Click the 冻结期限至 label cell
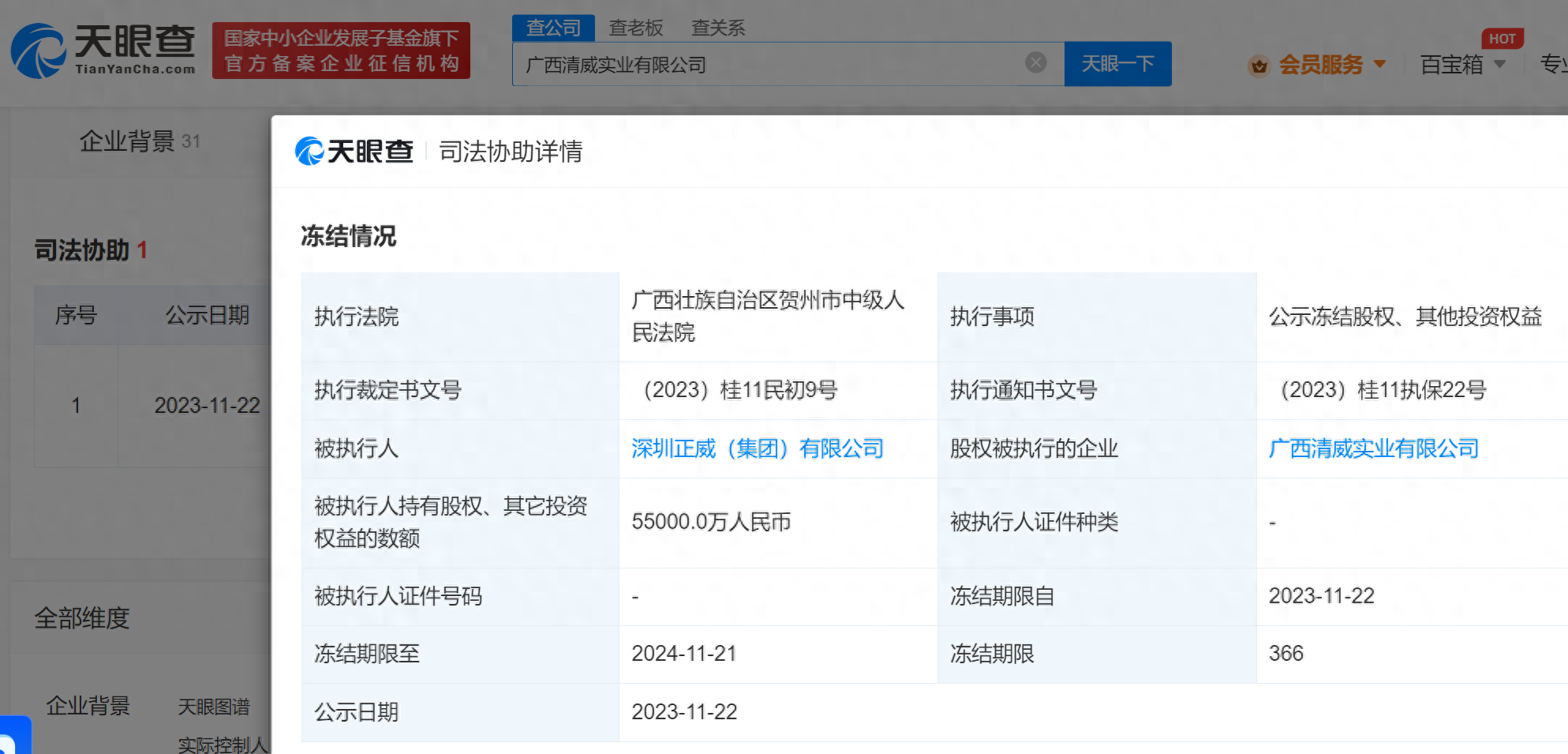 tap(460, 654)
